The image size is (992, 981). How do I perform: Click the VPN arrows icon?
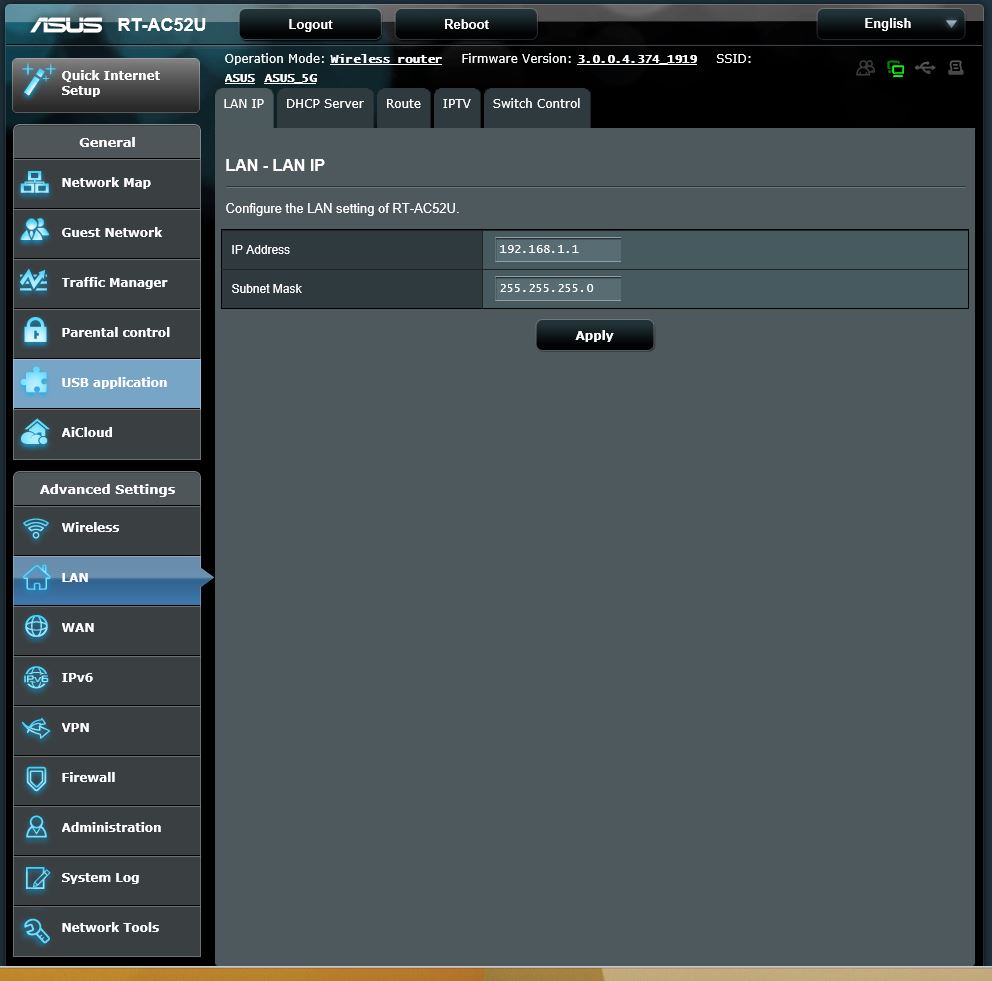pos(36,727)
